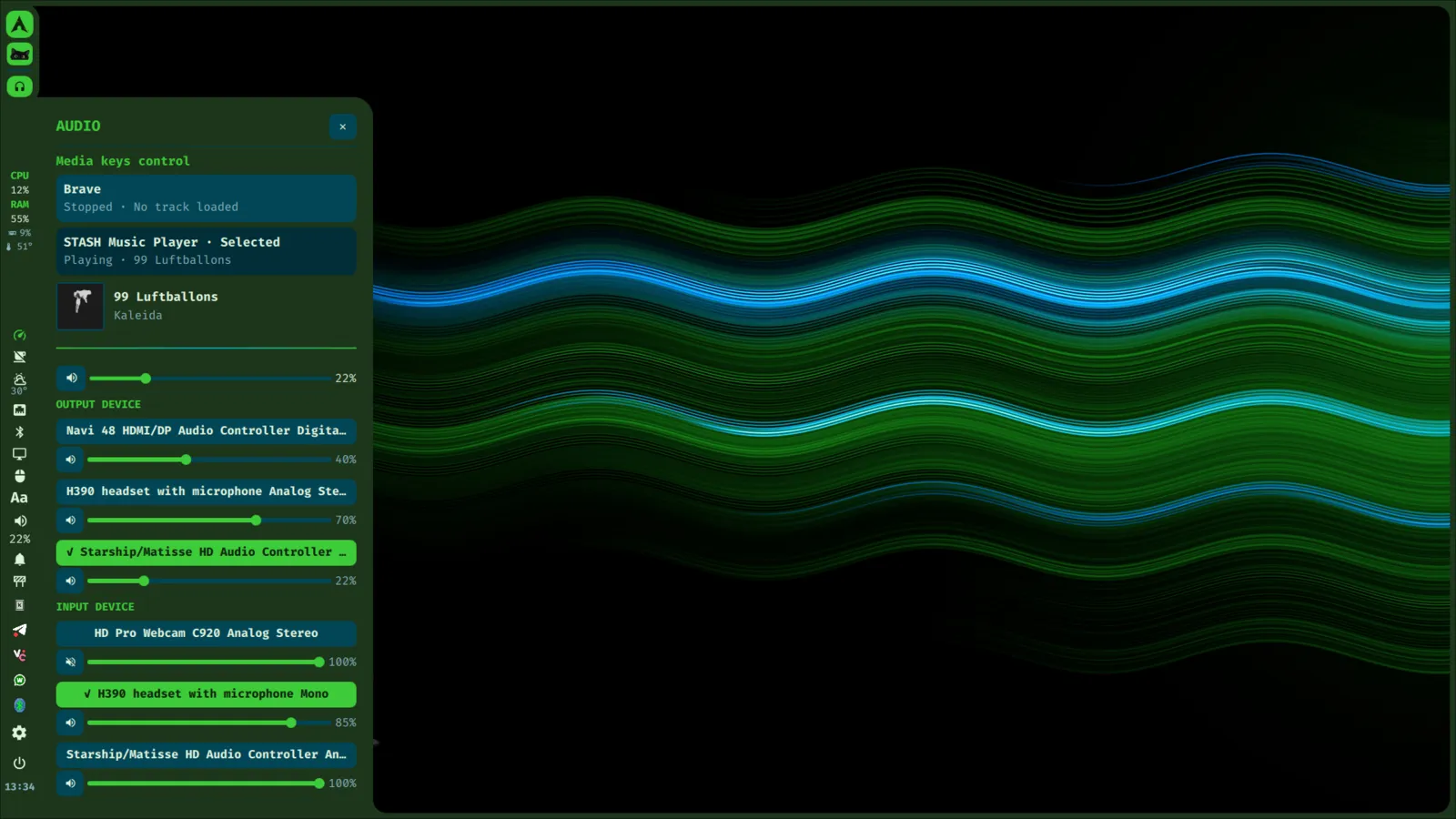The height and width of the screenshot is (819, 1456).
Task: Select HD Pro Webcam C920 as input
Action: tap(206, 633)
